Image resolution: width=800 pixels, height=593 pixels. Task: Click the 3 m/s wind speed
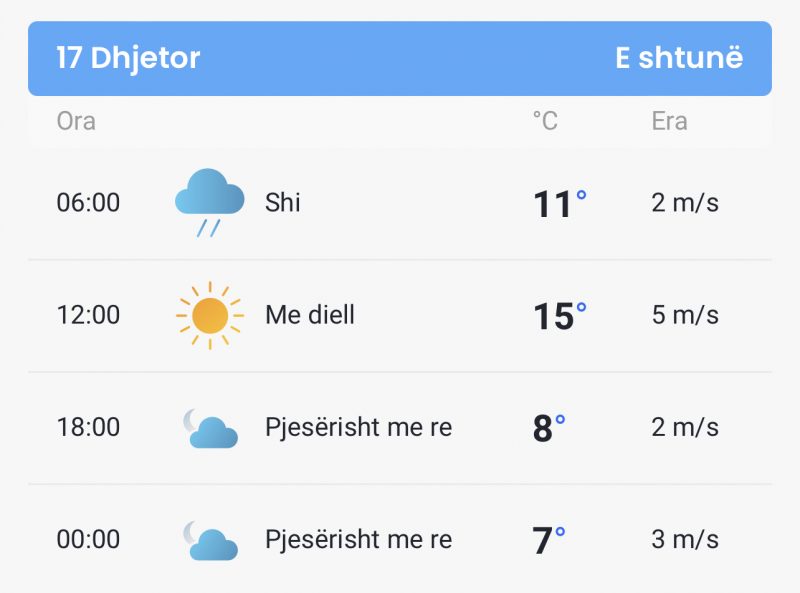(685, 539)
